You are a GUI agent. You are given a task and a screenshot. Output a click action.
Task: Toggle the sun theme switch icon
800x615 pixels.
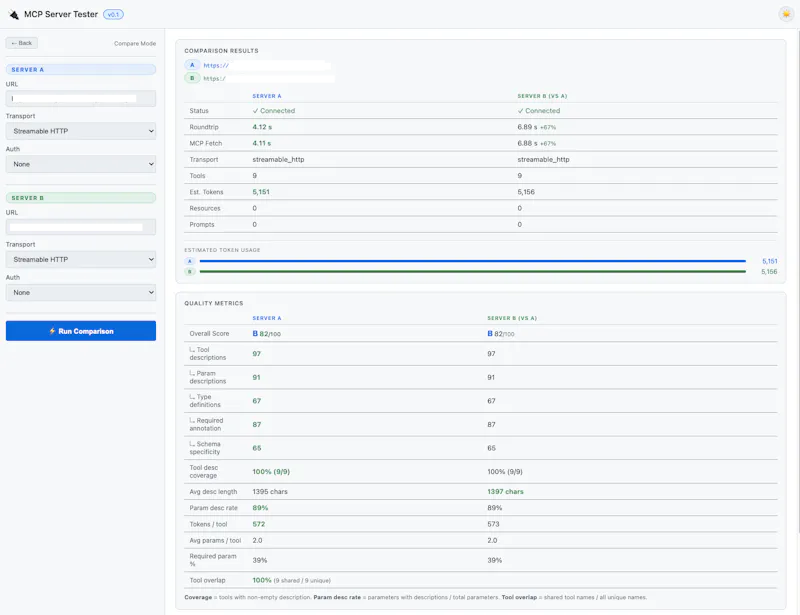coord(786,14)
